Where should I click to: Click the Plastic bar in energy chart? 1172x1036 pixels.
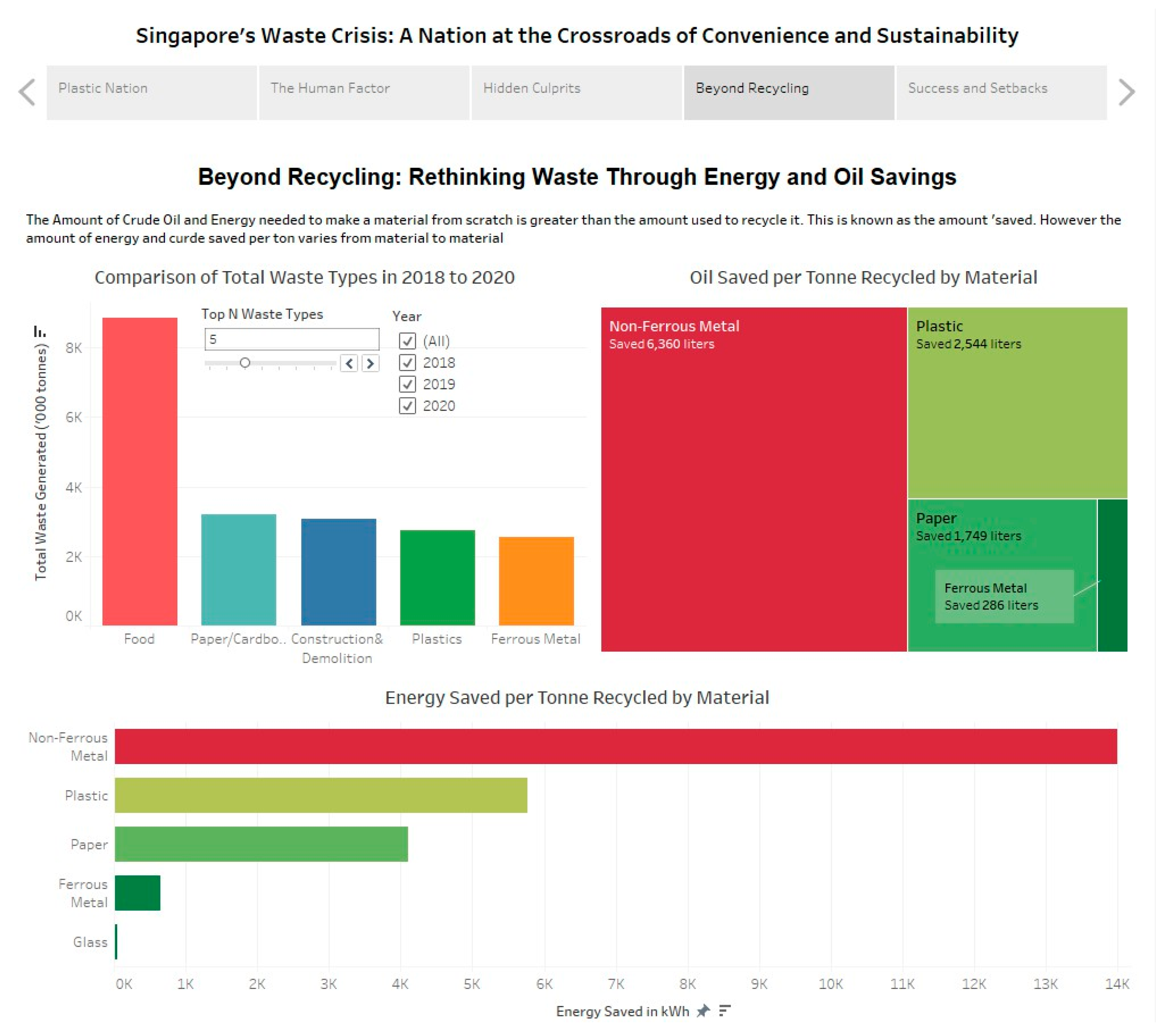point(321,795)
